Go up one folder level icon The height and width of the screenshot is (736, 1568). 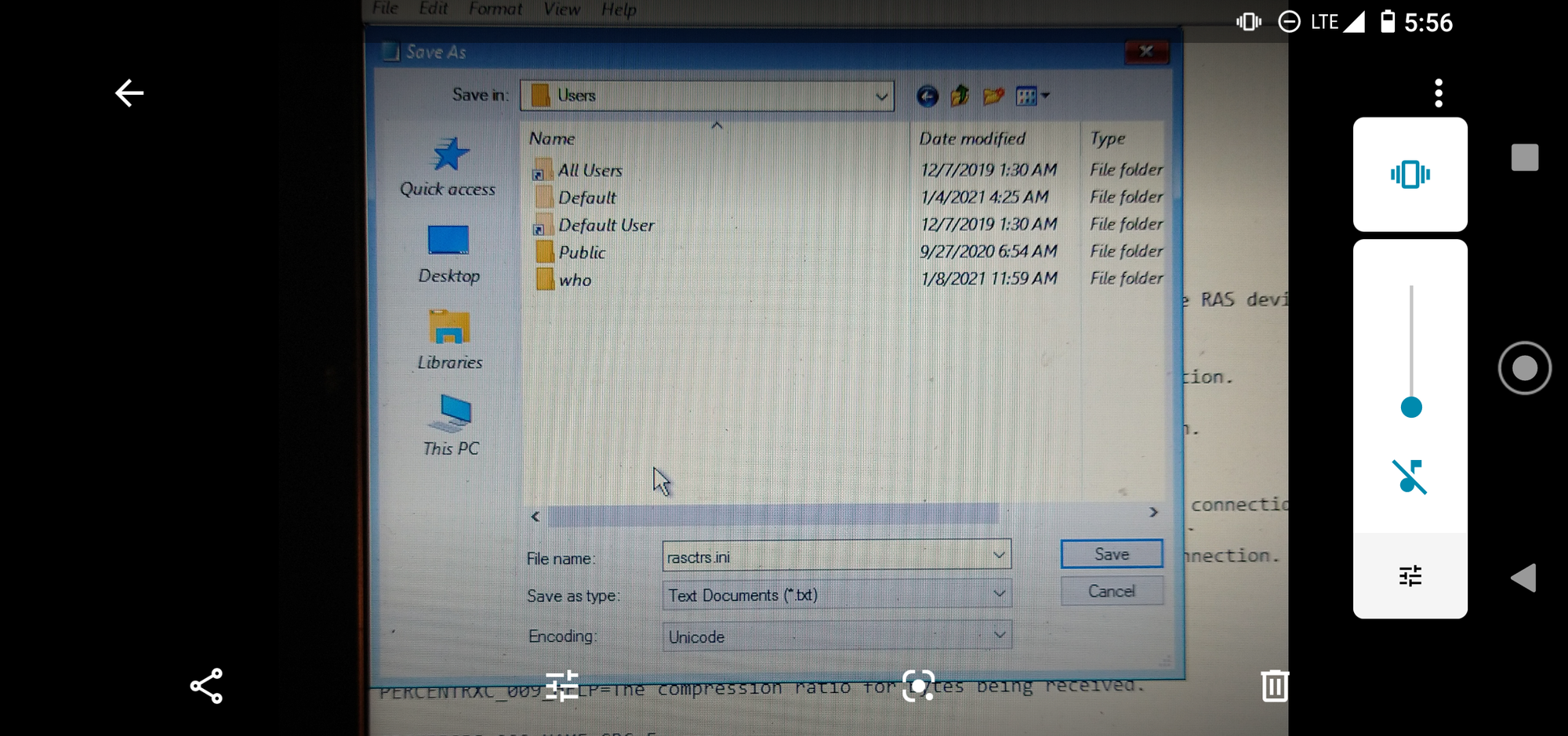[960, 96]
